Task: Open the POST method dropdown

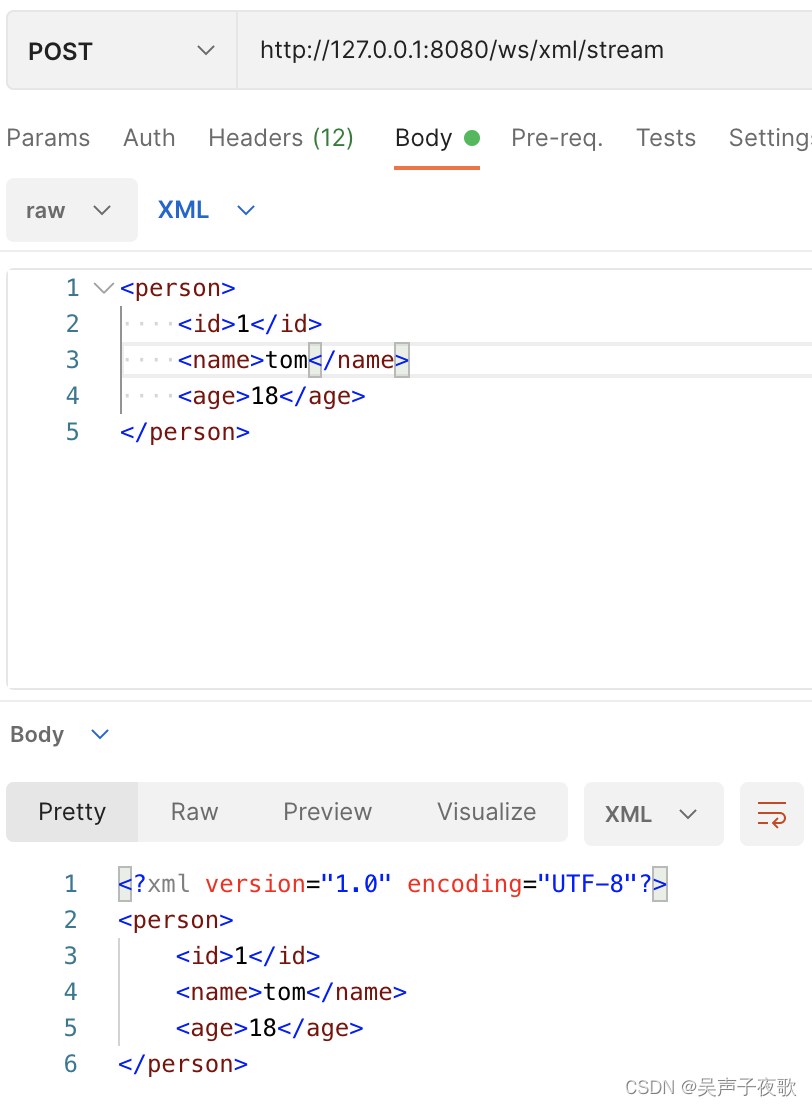Action: click(x=121, y=51)
